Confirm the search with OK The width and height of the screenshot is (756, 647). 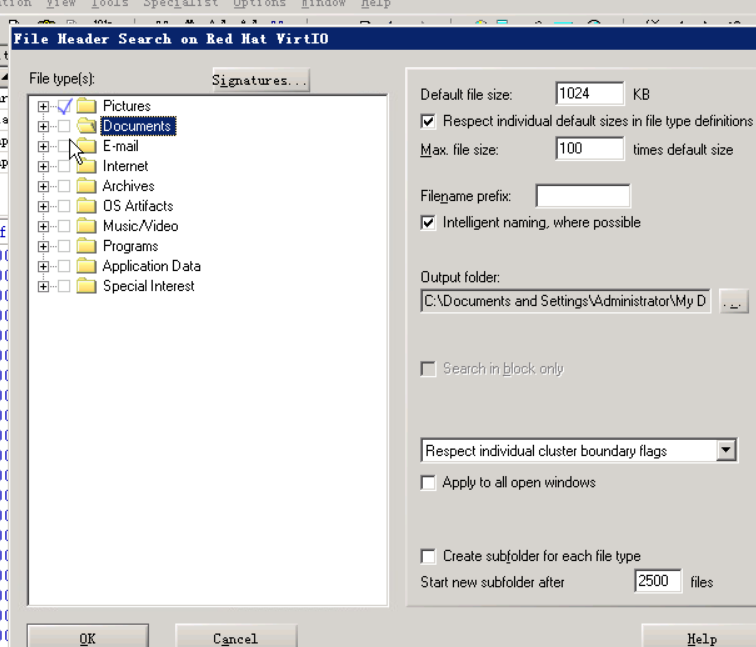pyautogui.click(x=87, y=638)
